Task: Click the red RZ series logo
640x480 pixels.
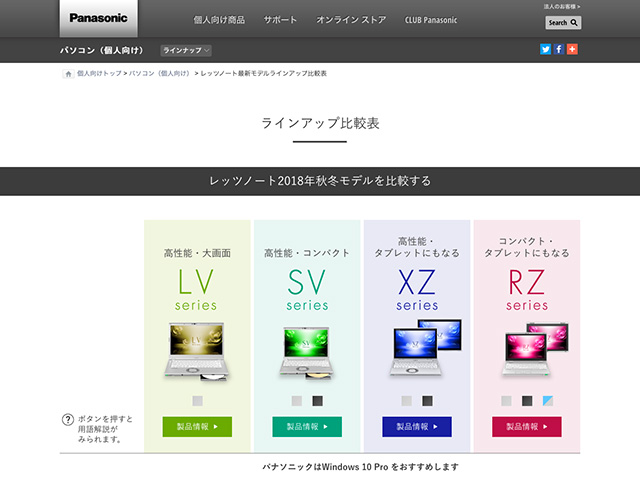Action: [527, 289]
